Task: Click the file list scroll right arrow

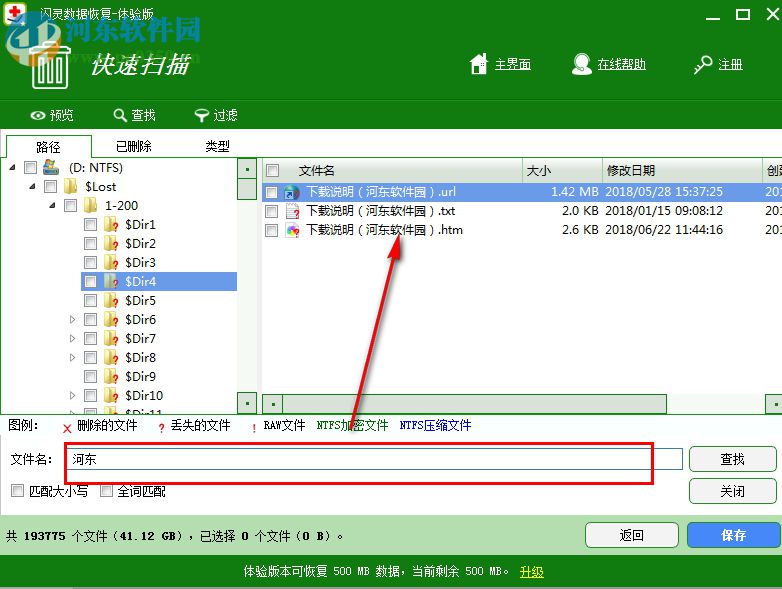Action: click(774, 403)
